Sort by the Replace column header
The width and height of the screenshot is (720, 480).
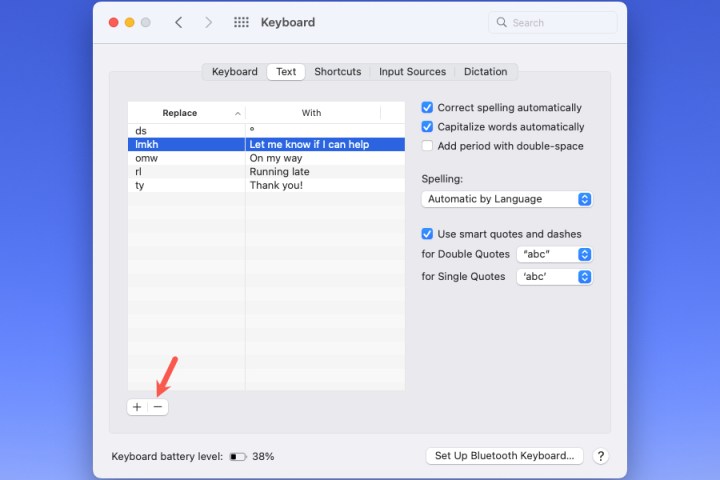point(186,113)
